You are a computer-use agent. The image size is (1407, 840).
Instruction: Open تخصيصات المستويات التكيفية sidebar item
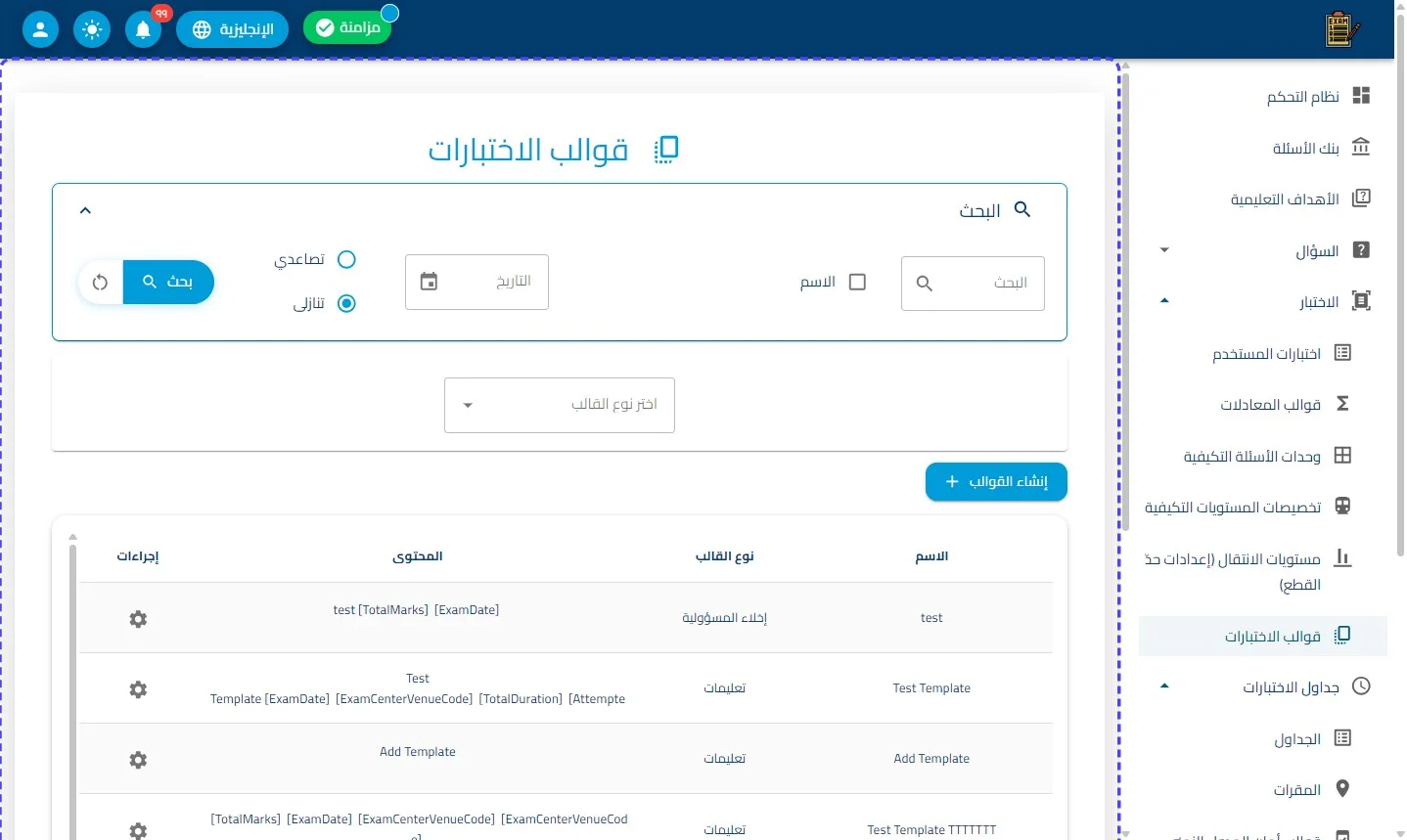(x=1263, y=507)
